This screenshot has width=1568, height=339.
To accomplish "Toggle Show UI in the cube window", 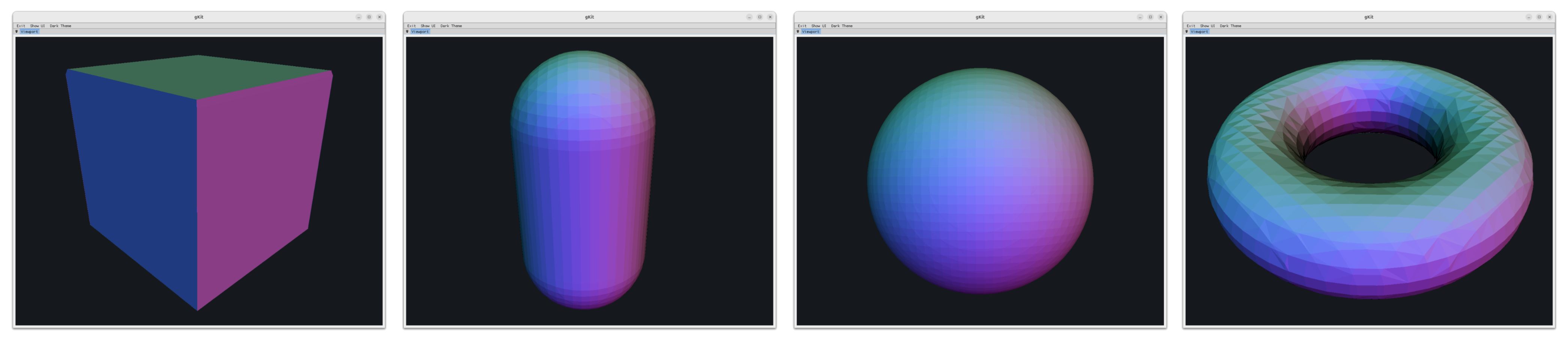I will coord(38,26).
